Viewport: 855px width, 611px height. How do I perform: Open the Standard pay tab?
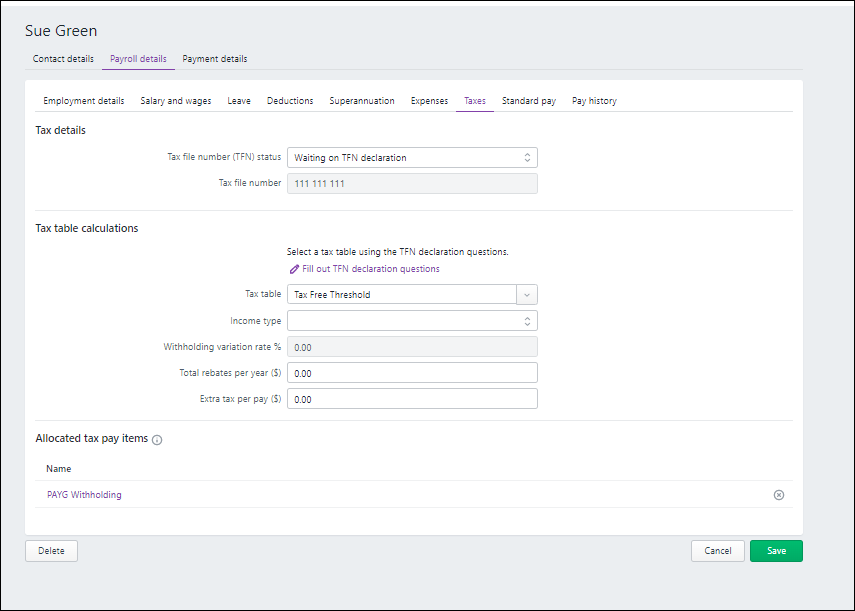(x=529, y=100)
